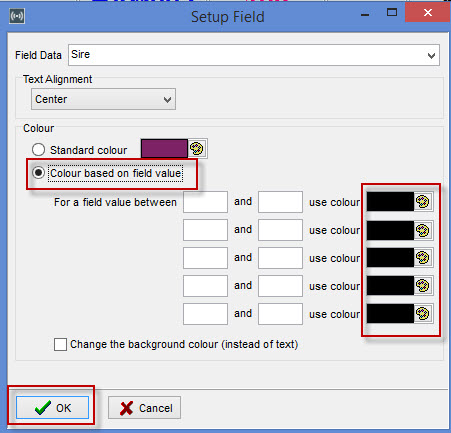
Task: Click the app icon in the title bar
Action: [x=17, y=16]
